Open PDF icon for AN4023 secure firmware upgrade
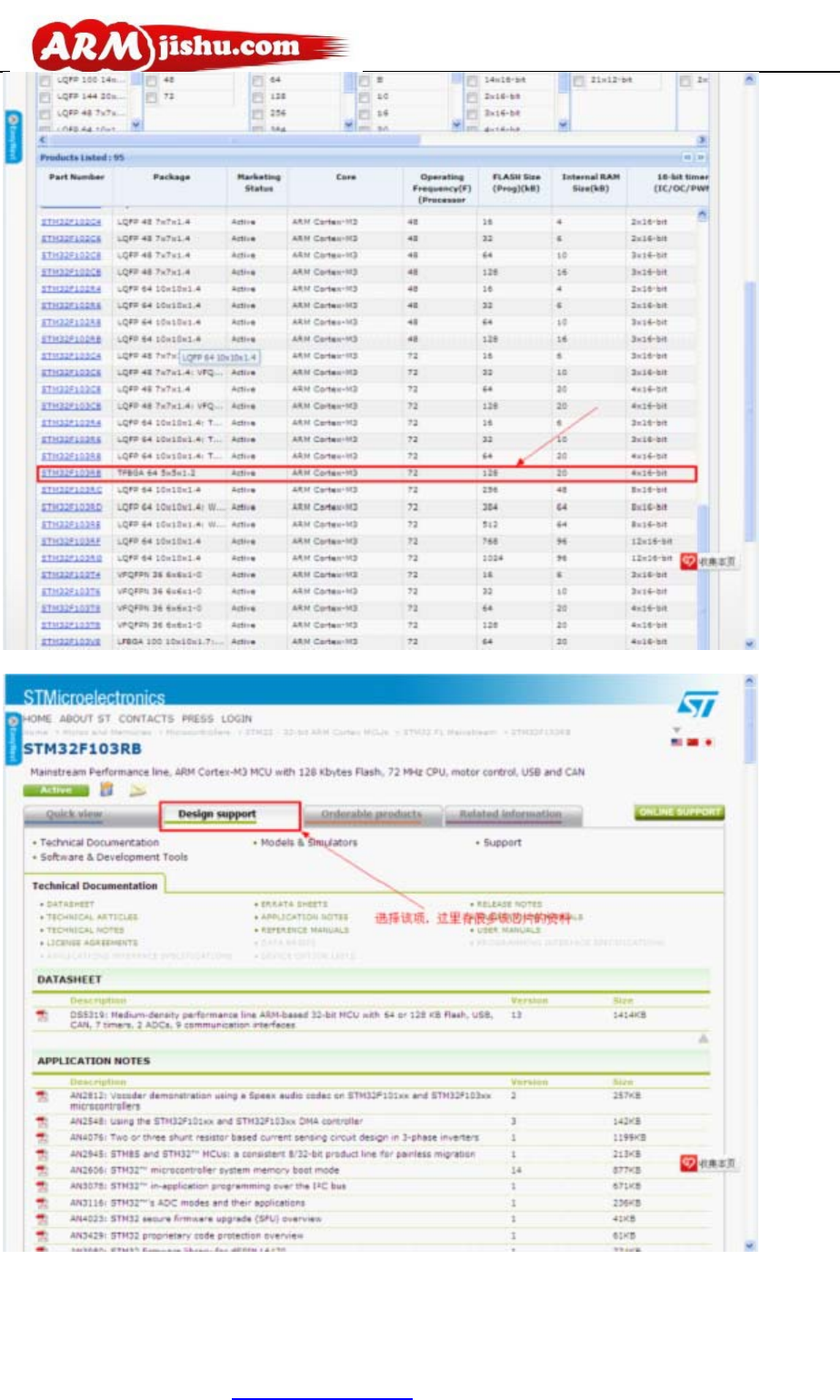 tap(42, 1220)
